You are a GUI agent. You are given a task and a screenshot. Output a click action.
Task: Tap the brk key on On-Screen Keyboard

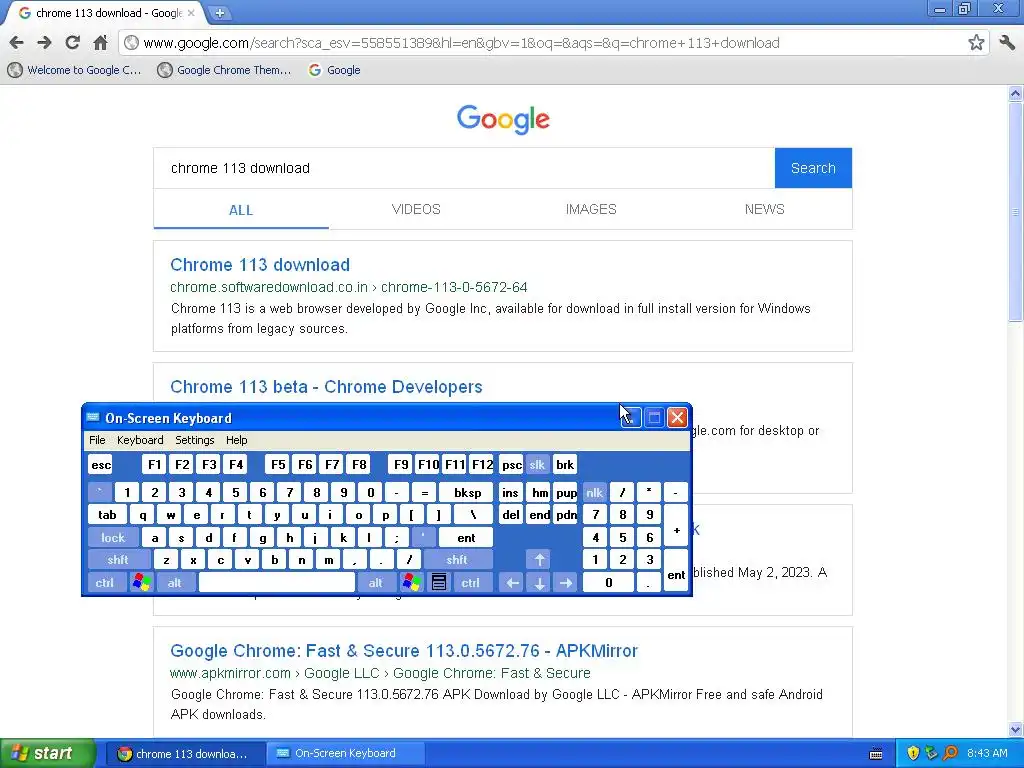(564, 465)
